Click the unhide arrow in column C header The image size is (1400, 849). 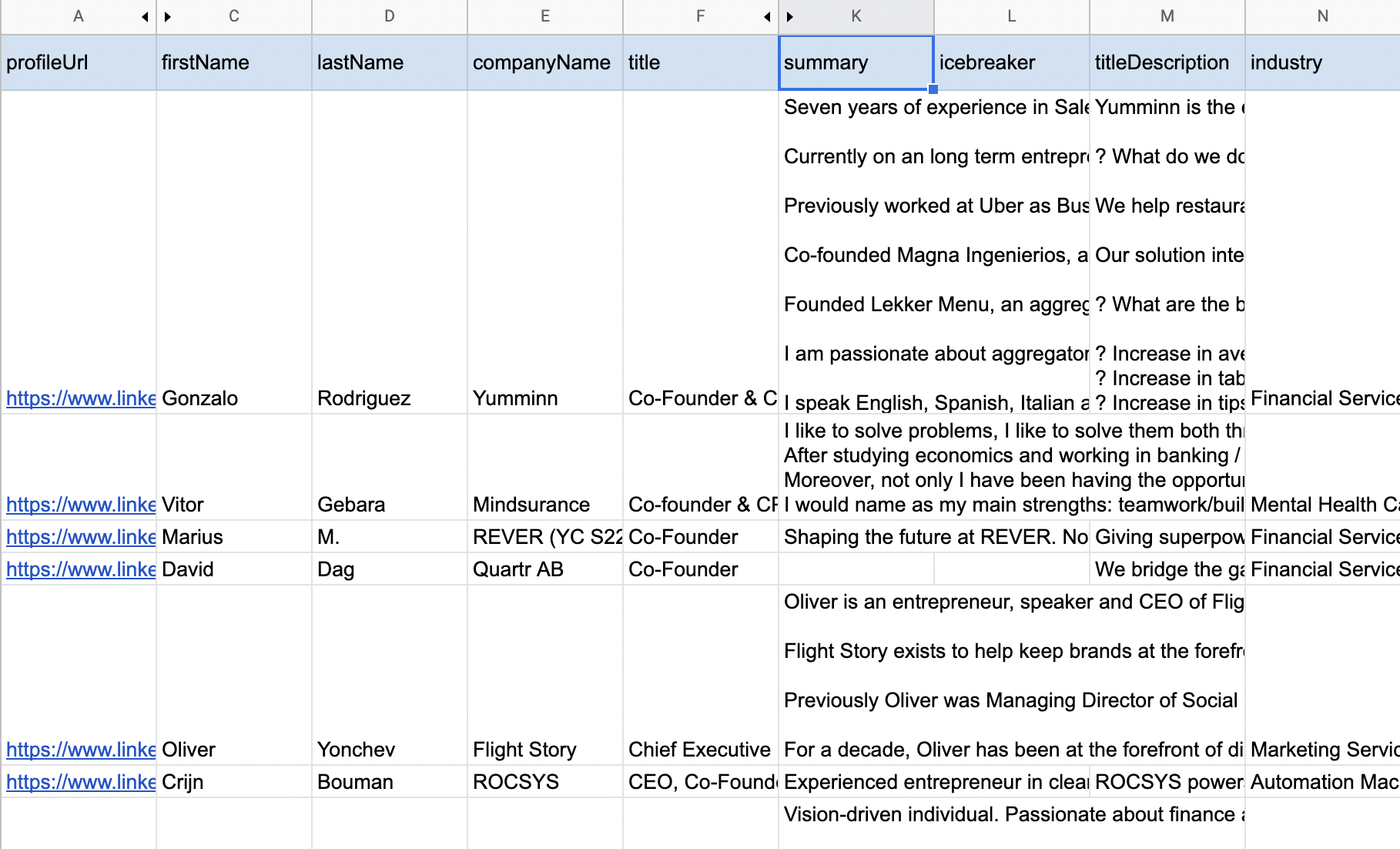point(168,17)
